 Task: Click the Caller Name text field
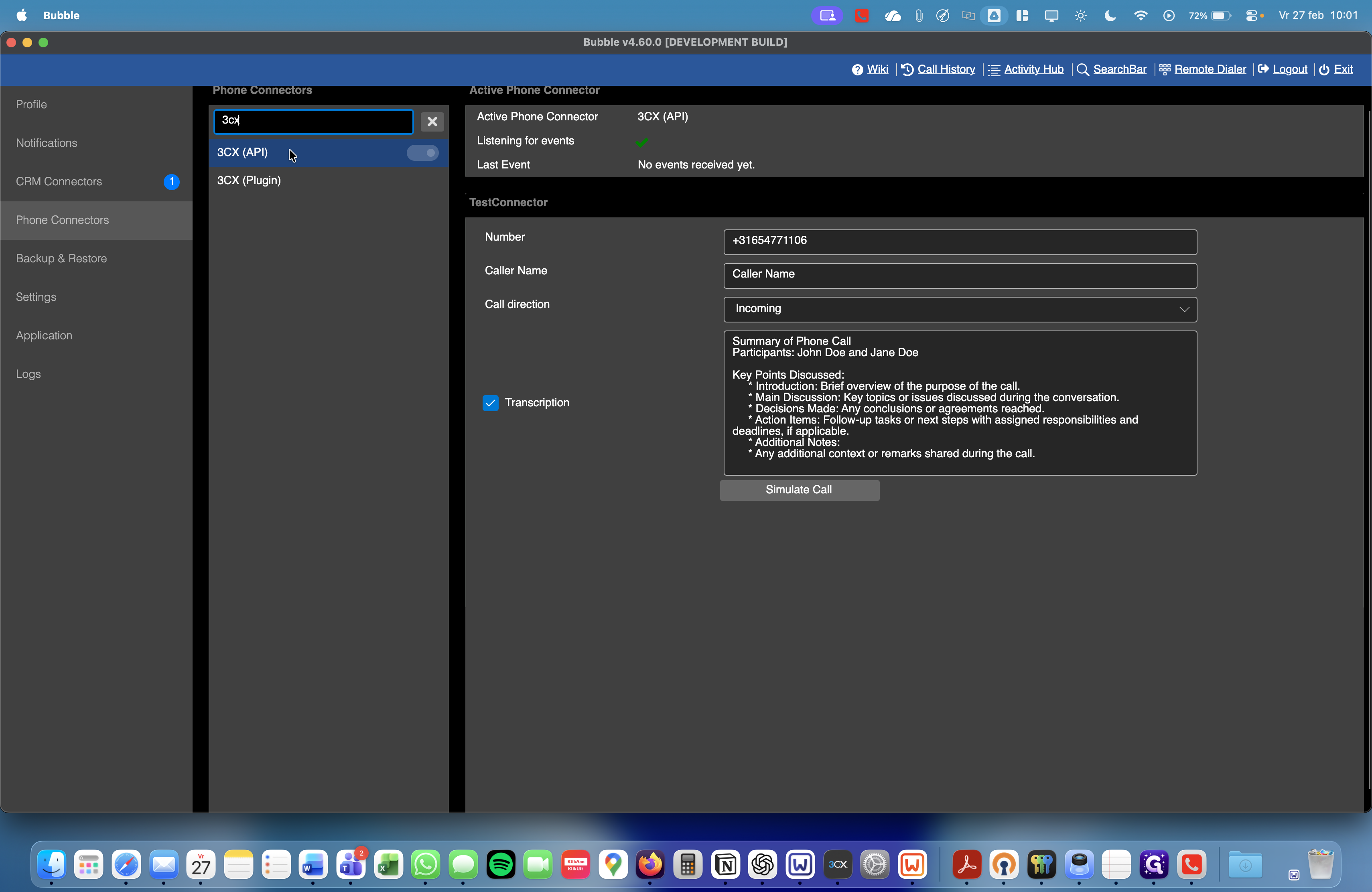(959, 276)
